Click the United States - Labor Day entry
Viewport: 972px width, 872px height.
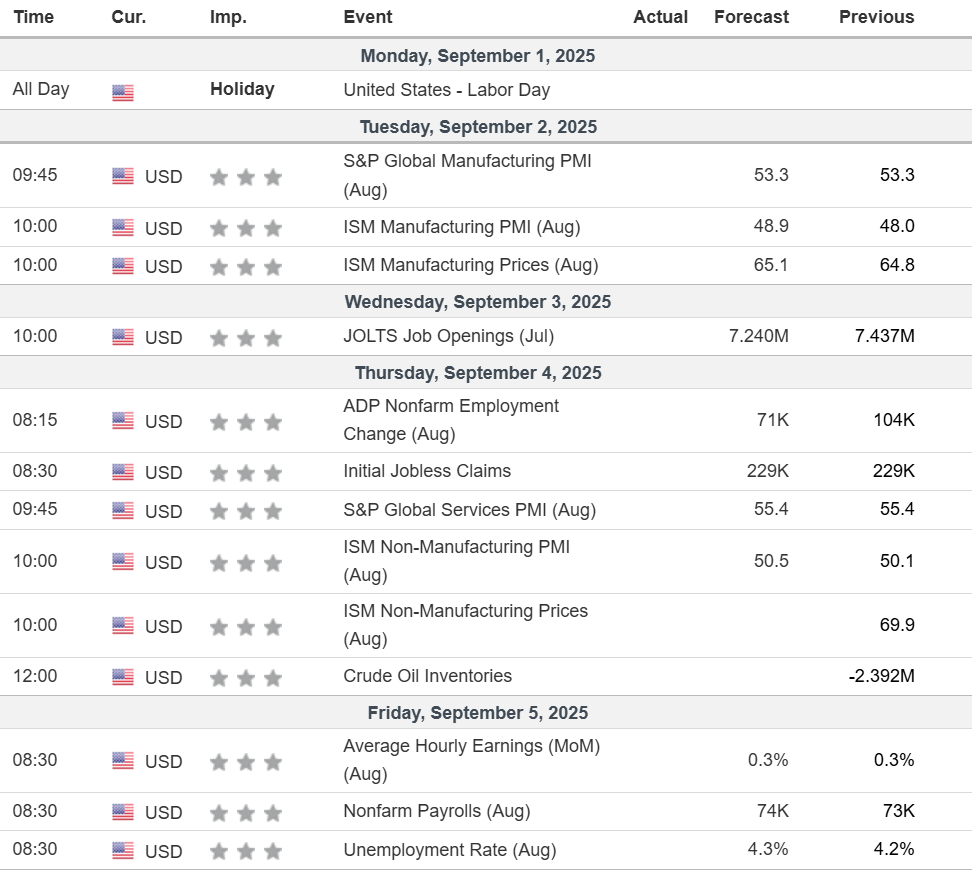coord(447,90)
